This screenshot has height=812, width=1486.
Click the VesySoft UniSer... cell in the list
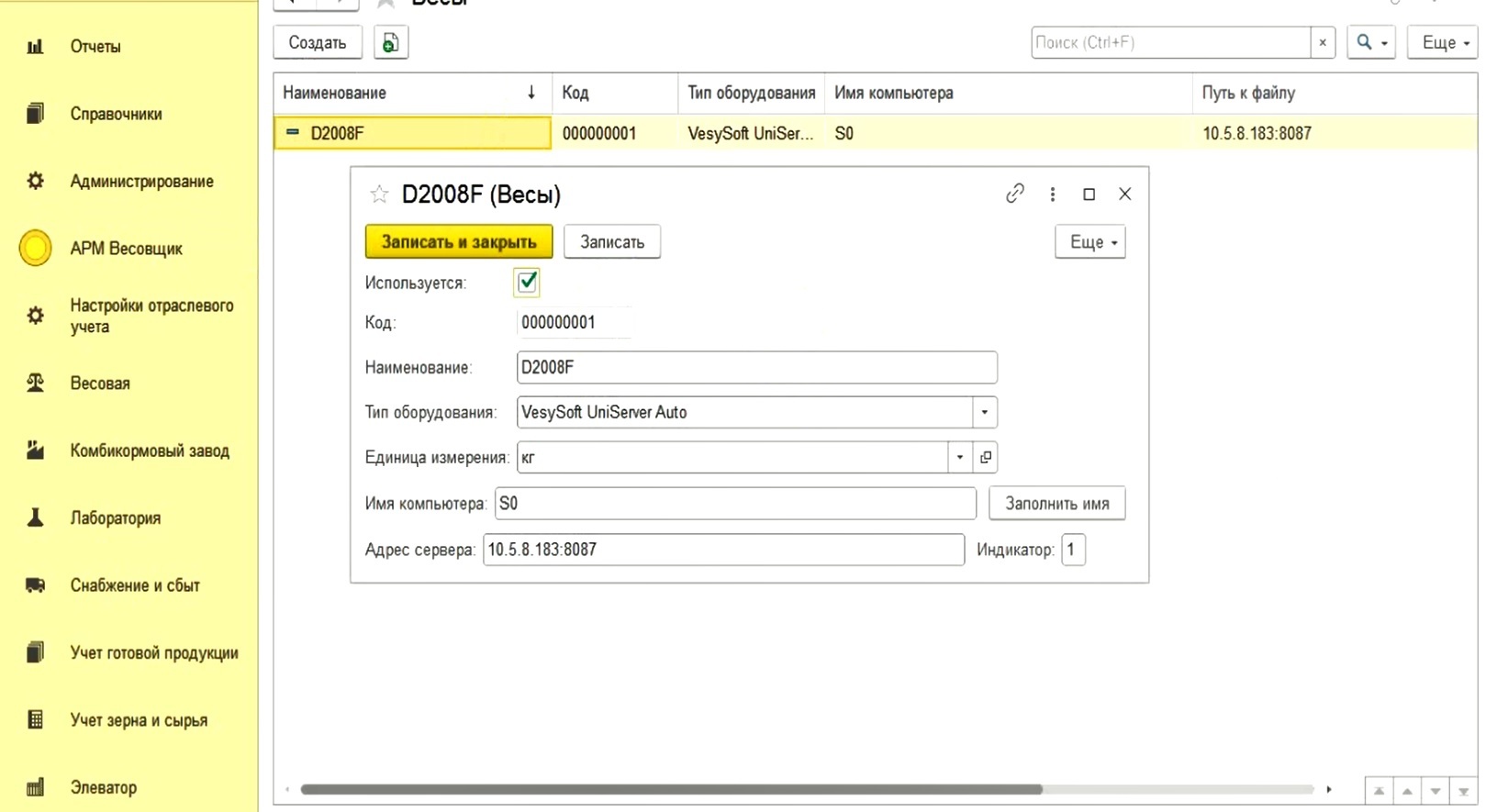click(751, 133)
